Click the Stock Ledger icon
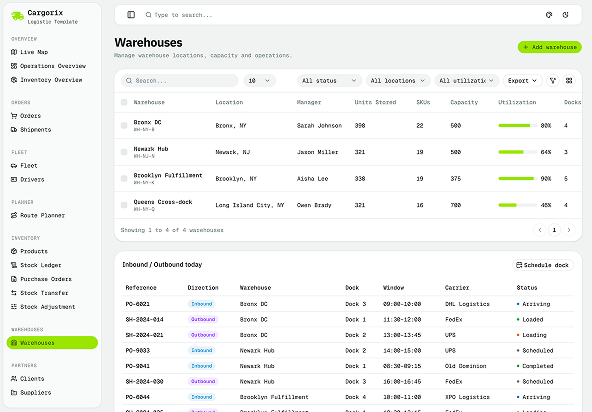 14,265
